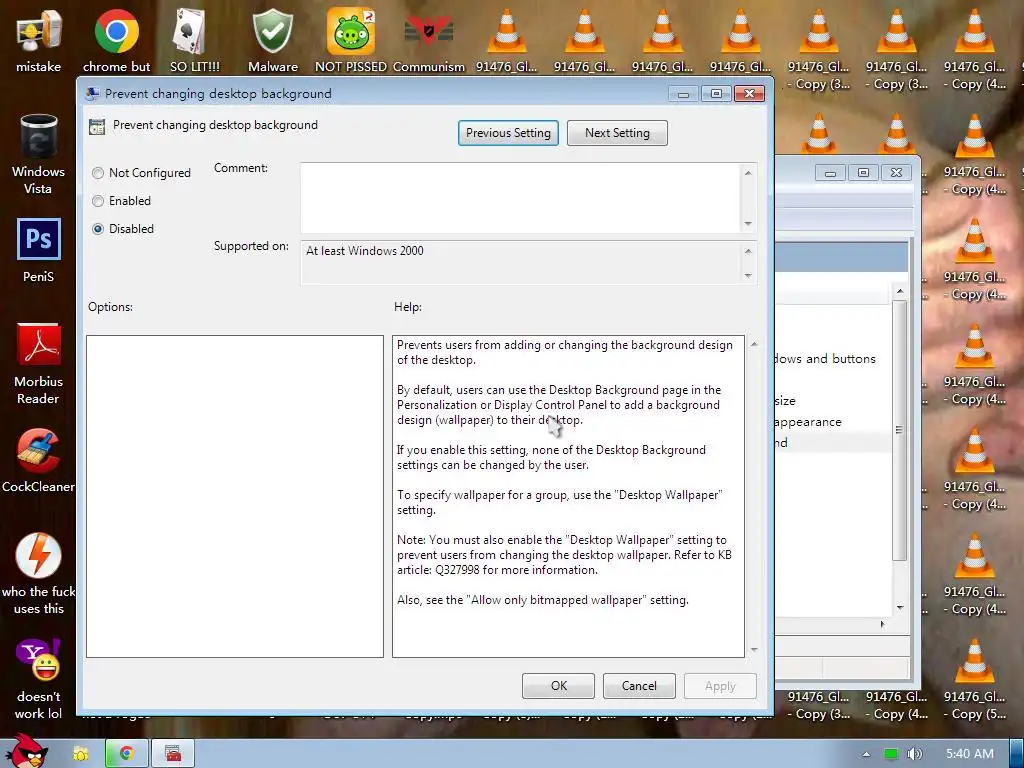Select the orange lightning bolt desktop icon
1024x768 pixels.
39,574
